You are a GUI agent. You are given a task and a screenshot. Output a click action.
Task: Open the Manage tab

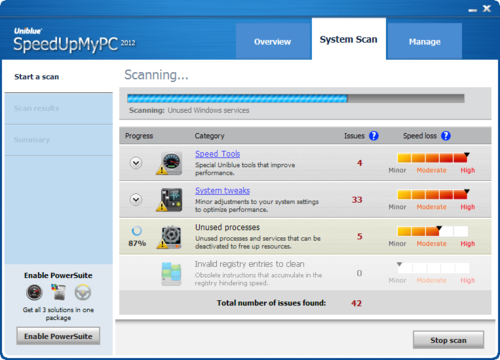tap(425, 41)
